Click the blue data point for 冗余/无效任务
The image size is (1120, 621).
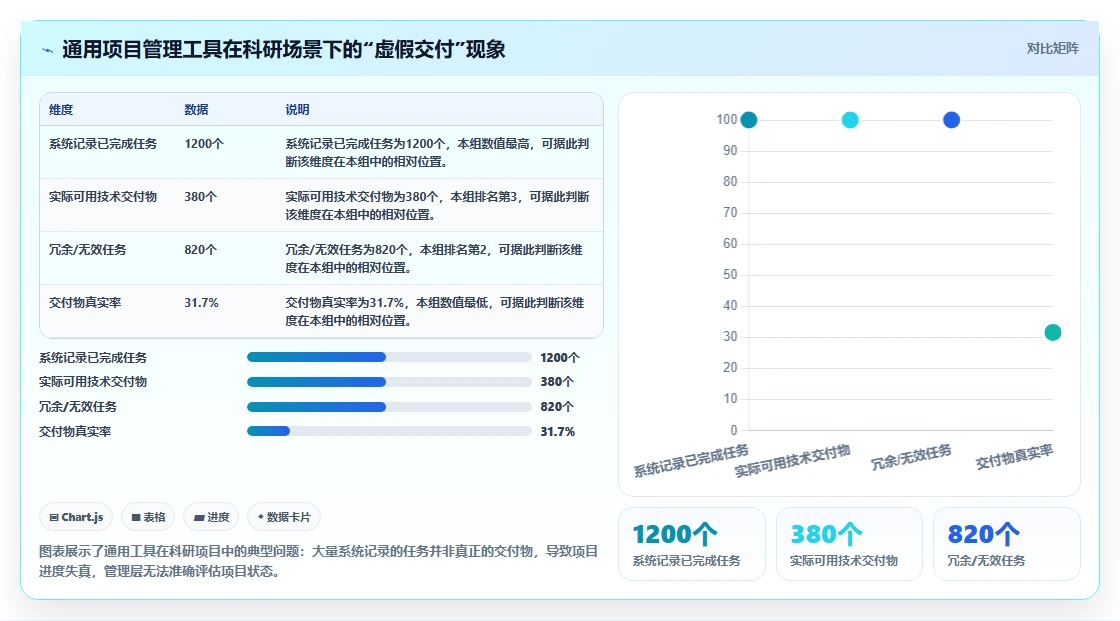[x=951, y=120]
